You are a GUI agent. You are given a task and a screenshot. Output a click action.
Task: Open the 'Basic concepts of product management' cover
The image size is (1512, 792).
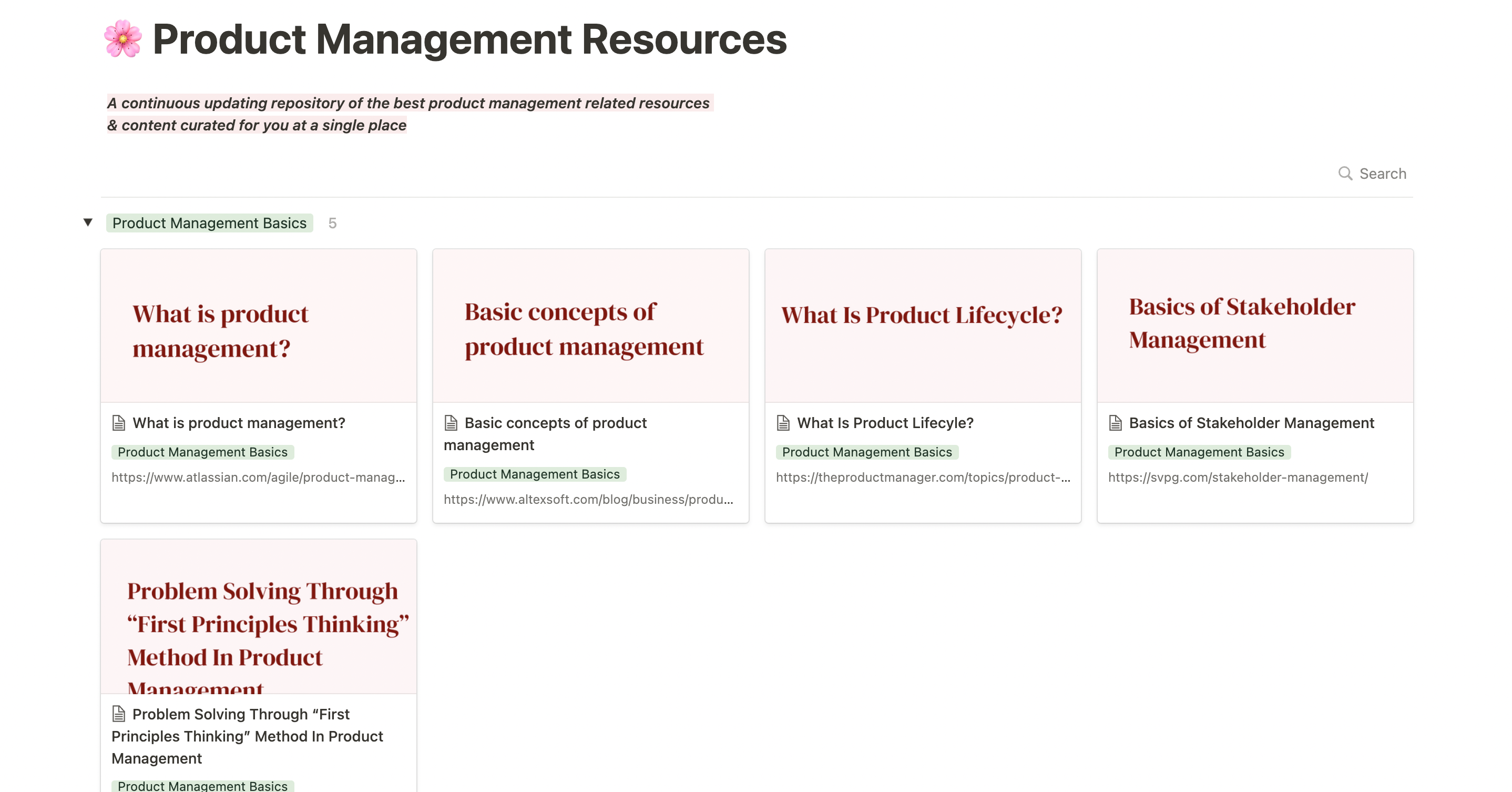click(591, 326)
